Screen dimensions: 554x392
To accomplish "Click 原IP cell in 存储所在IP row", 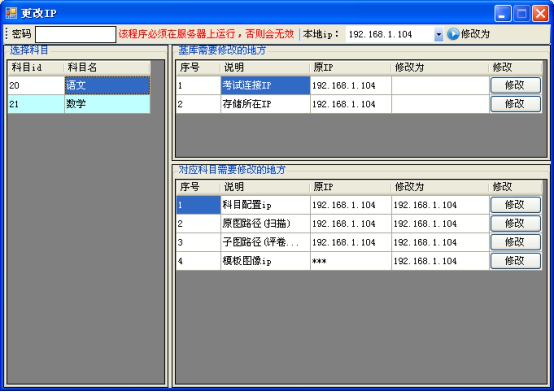I will [x=351, y=104].
